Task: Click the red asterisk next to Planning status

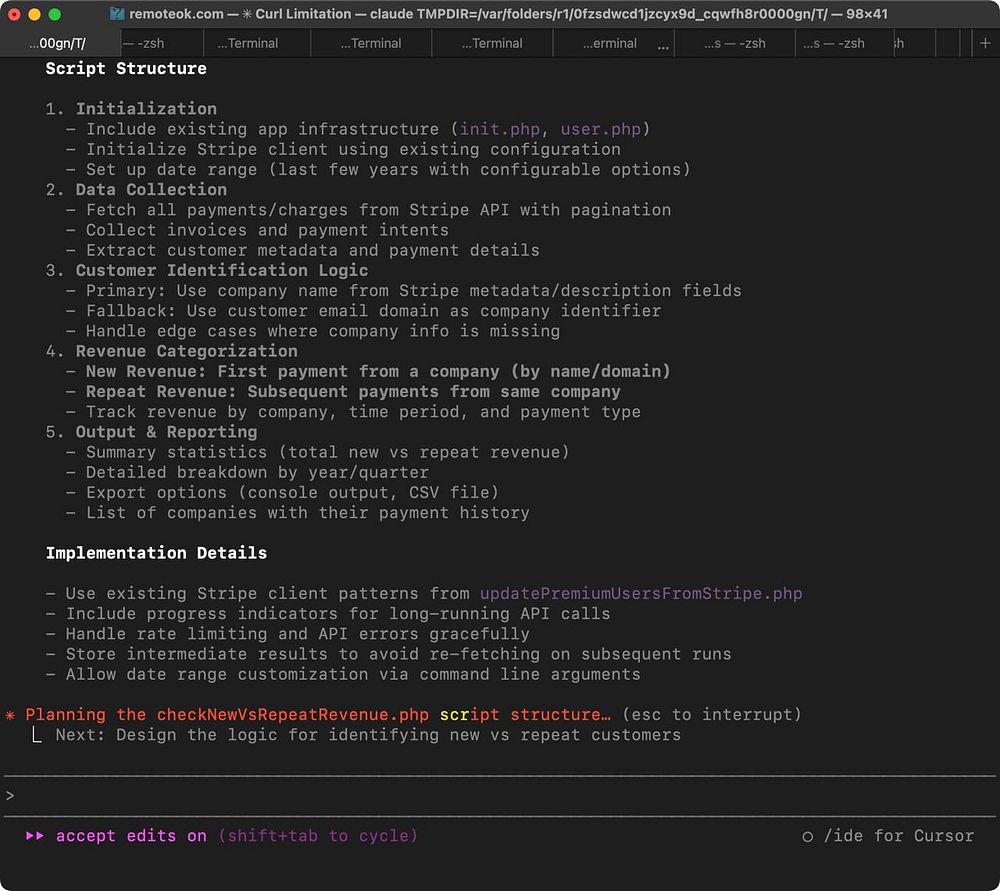Action: pyautogui.click(x=10, y=715)
